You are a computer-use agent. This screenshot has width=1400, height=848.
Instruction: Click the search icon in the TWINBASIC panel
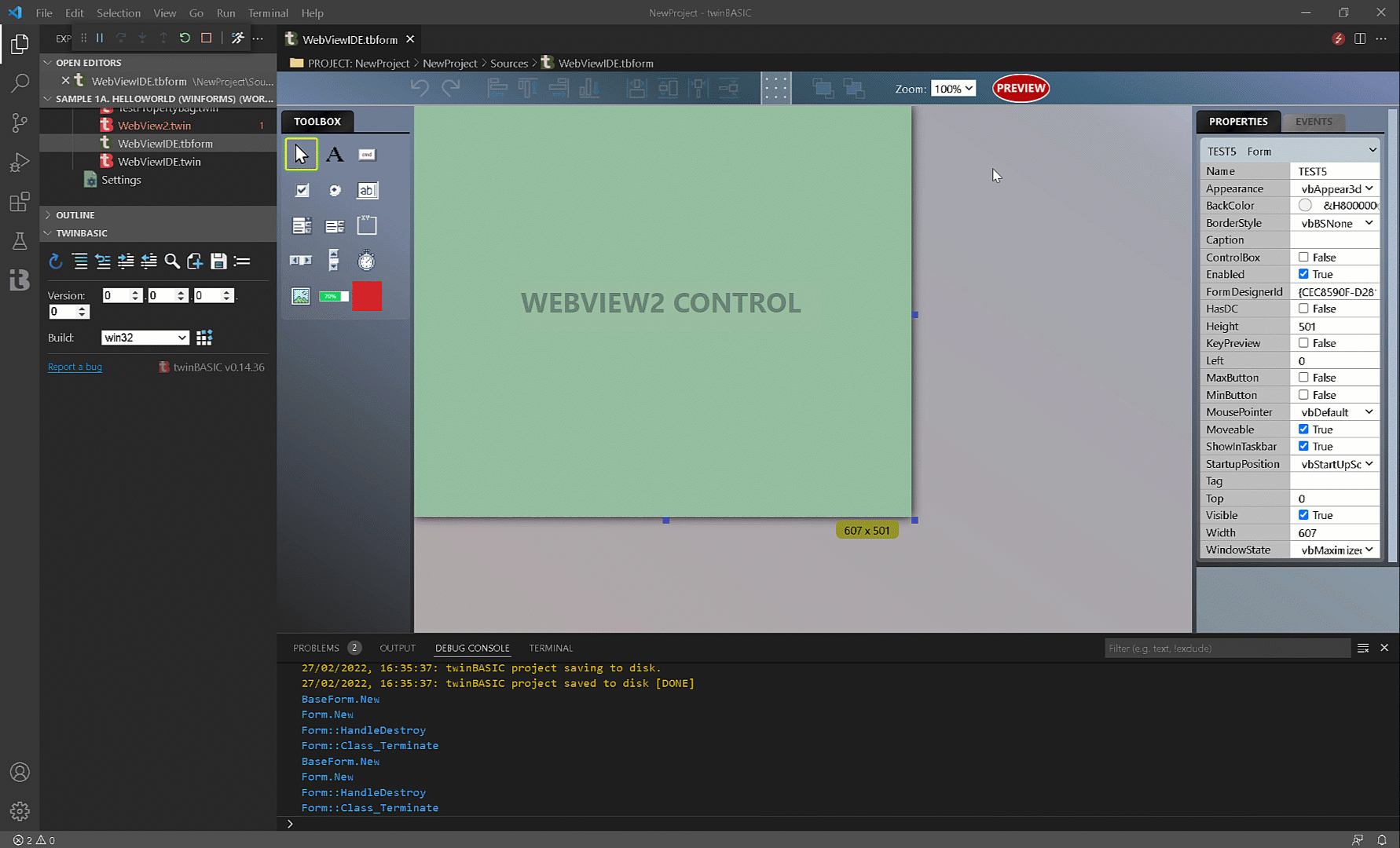172,261
